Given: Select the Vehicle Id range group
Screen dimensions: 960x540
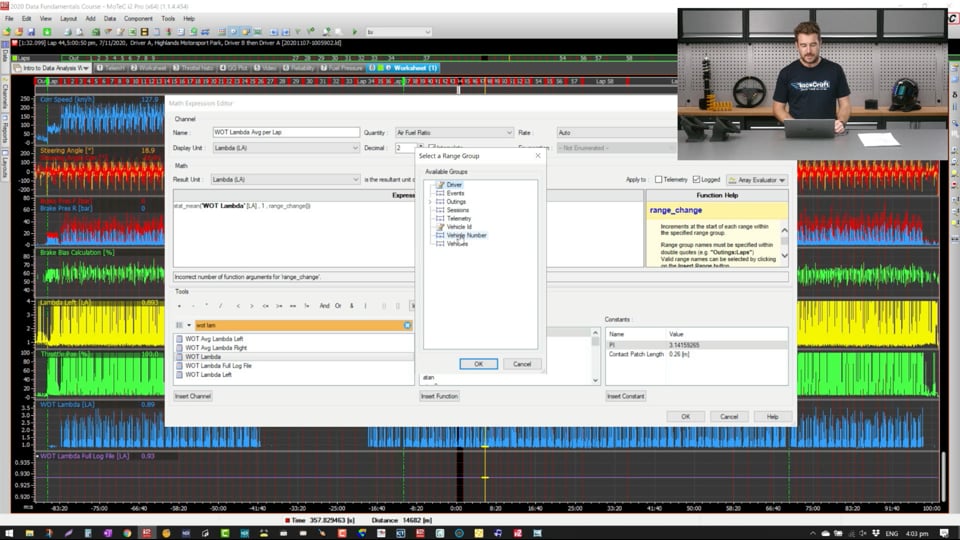Looking at the screenshot, I should pos(458,227).
